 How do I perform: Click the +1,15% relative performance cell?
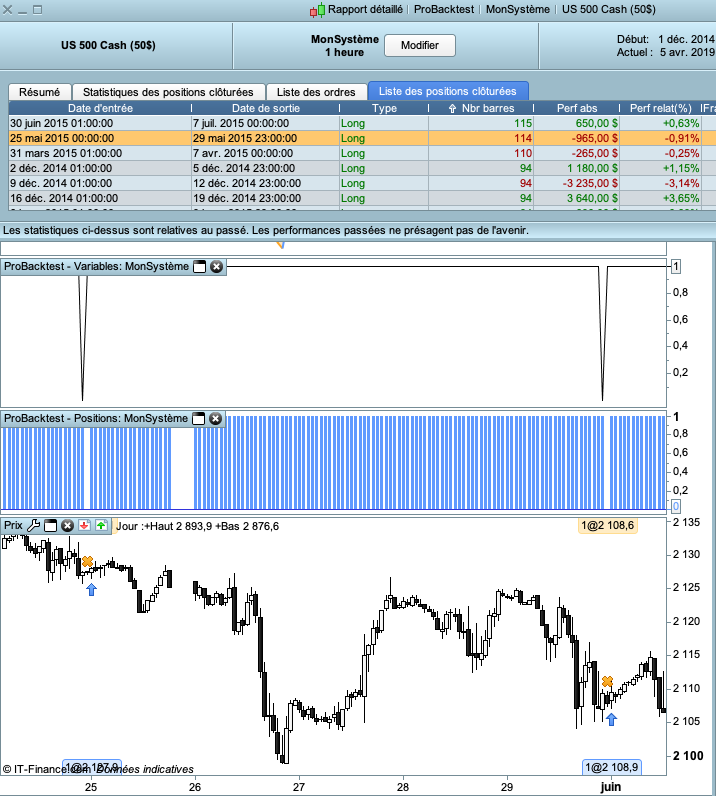[661, 168]
